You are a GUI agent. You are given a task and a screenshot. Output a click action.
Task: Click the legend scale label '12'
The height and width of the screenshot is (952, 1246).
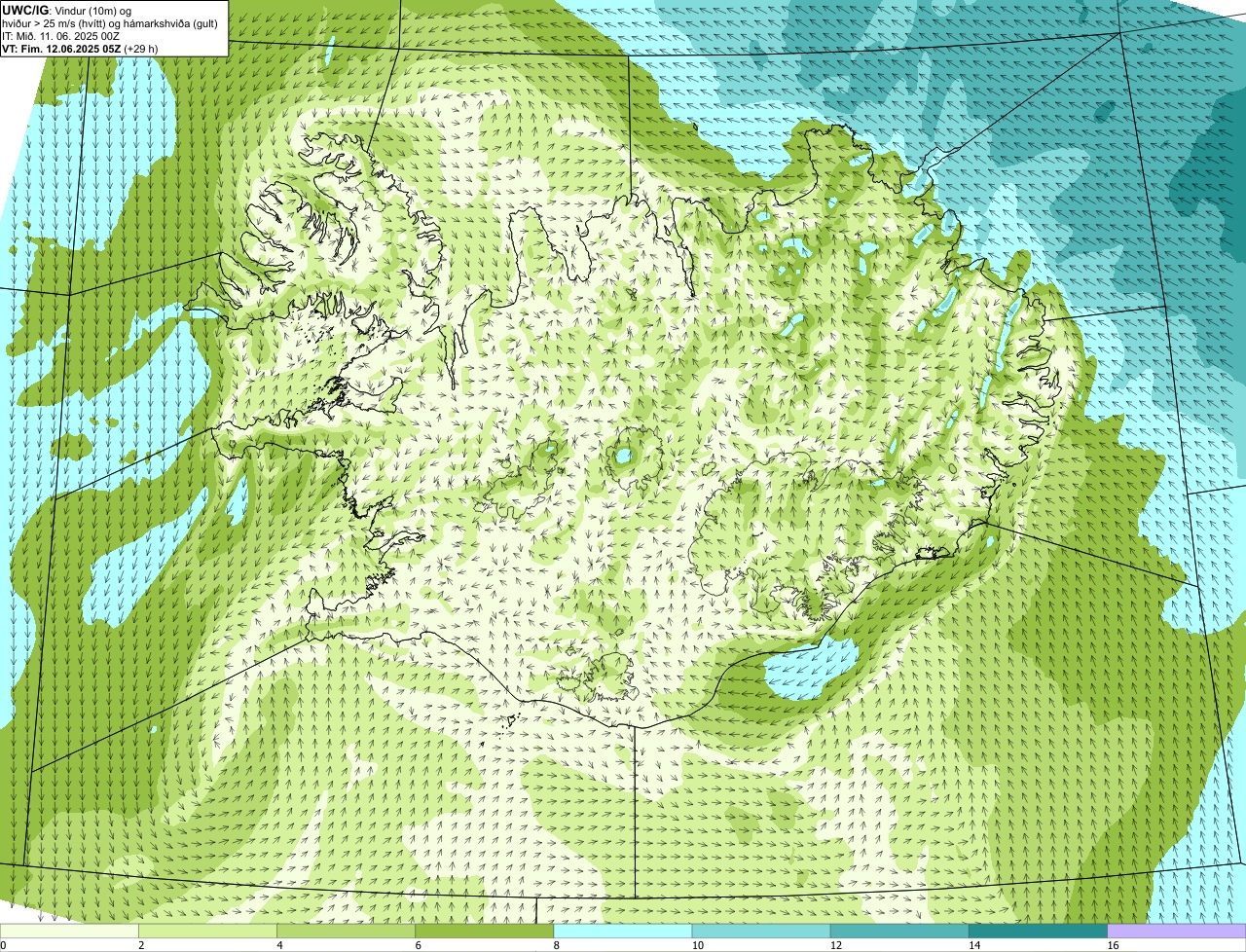click(835, 945)
